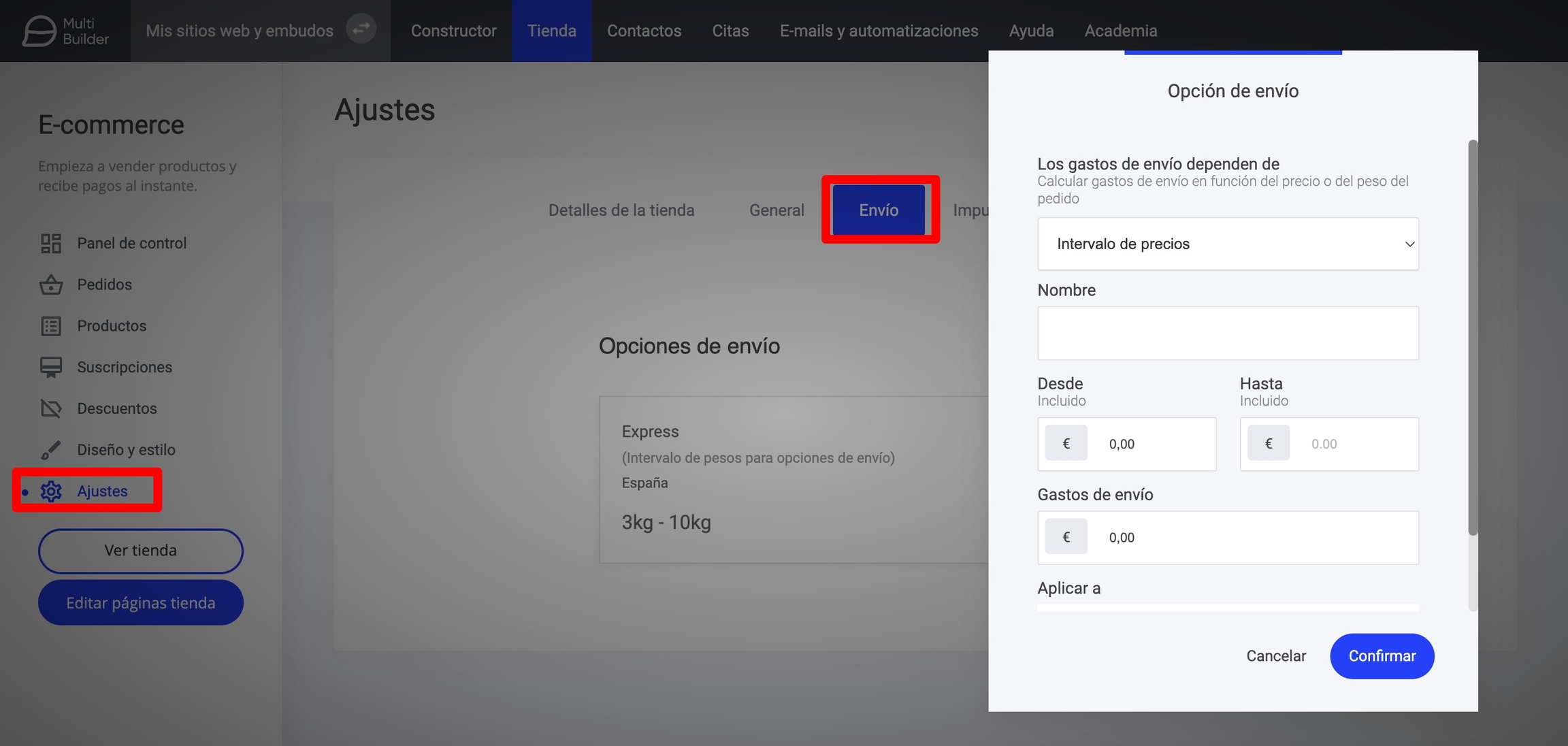Click the Diseño y estilo brush icon
Viewport: 1568px width, 746px height.
point(51,450)
